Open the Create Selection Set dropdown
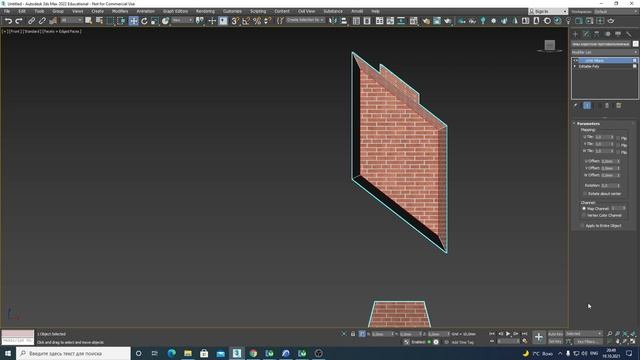The width and height of the screenshot is (640, 360). pos(305,20)
